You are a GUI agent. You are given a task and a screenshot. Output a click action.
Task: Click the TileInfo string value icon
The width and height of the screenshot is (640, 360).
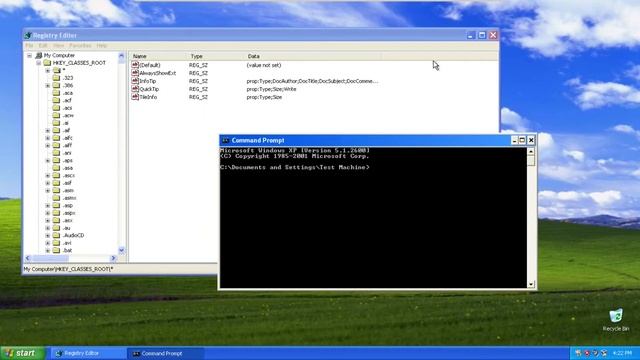(135, 97)
